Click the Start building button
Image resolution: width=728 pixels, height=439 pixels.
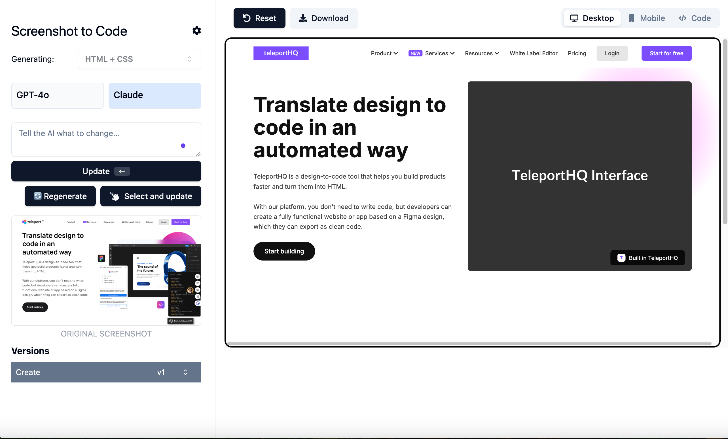[284, 251]
